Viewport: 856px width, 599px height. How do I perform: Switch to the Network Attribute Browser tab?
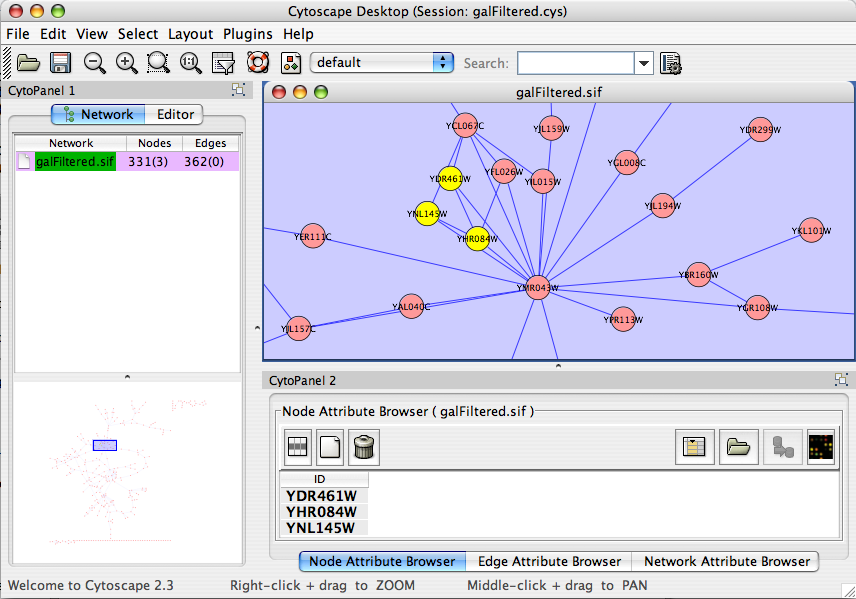[726, 562]
